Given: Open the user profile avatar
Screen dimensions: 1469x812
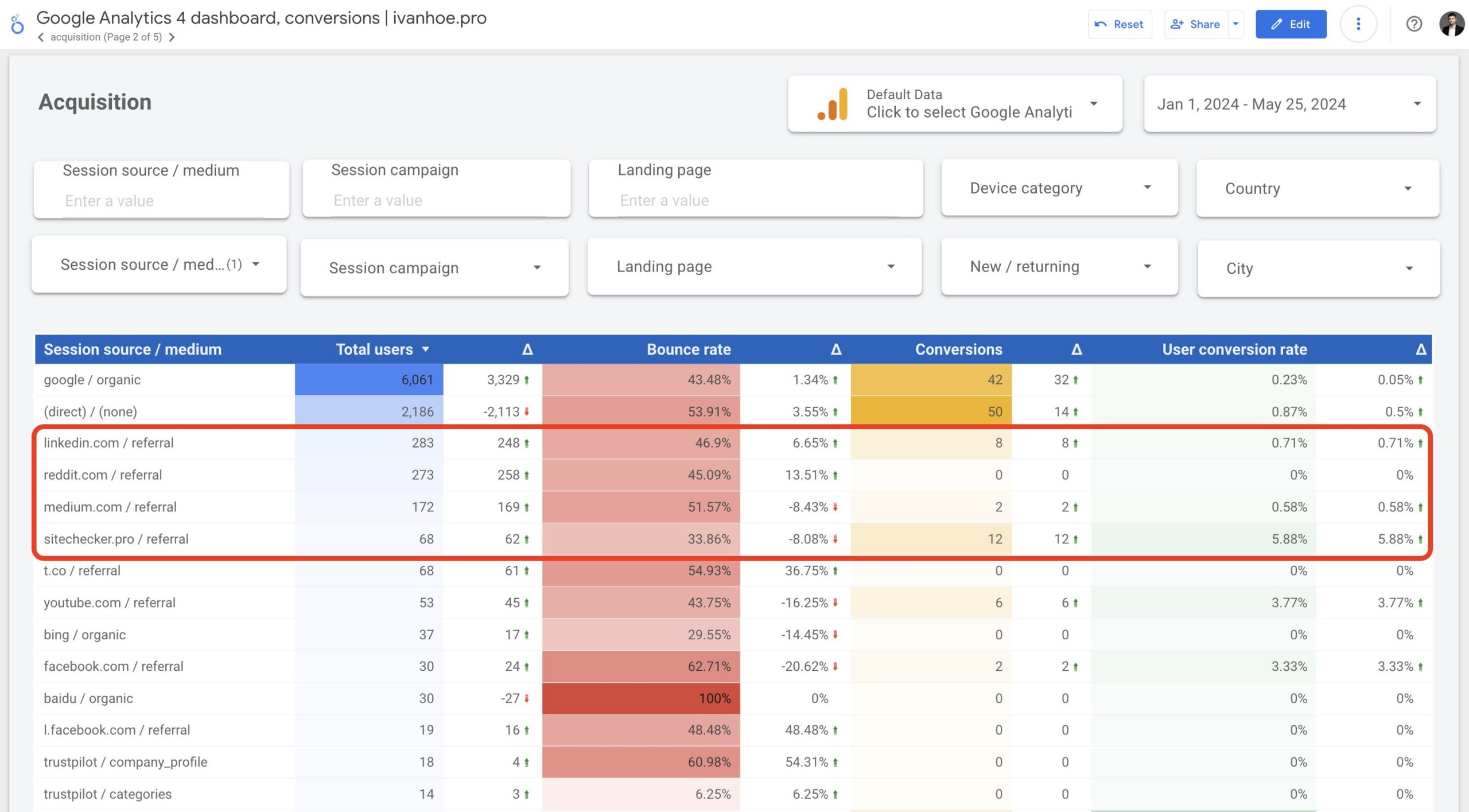Looking at the screenshot, I should [1451, 24].
